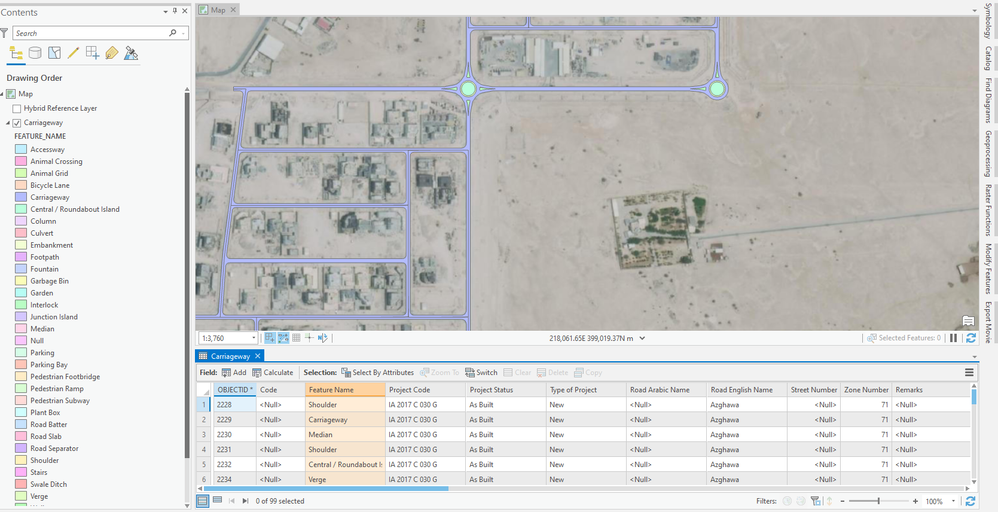
Task: Click Selected Features count indicator
Action: [903, 338]
